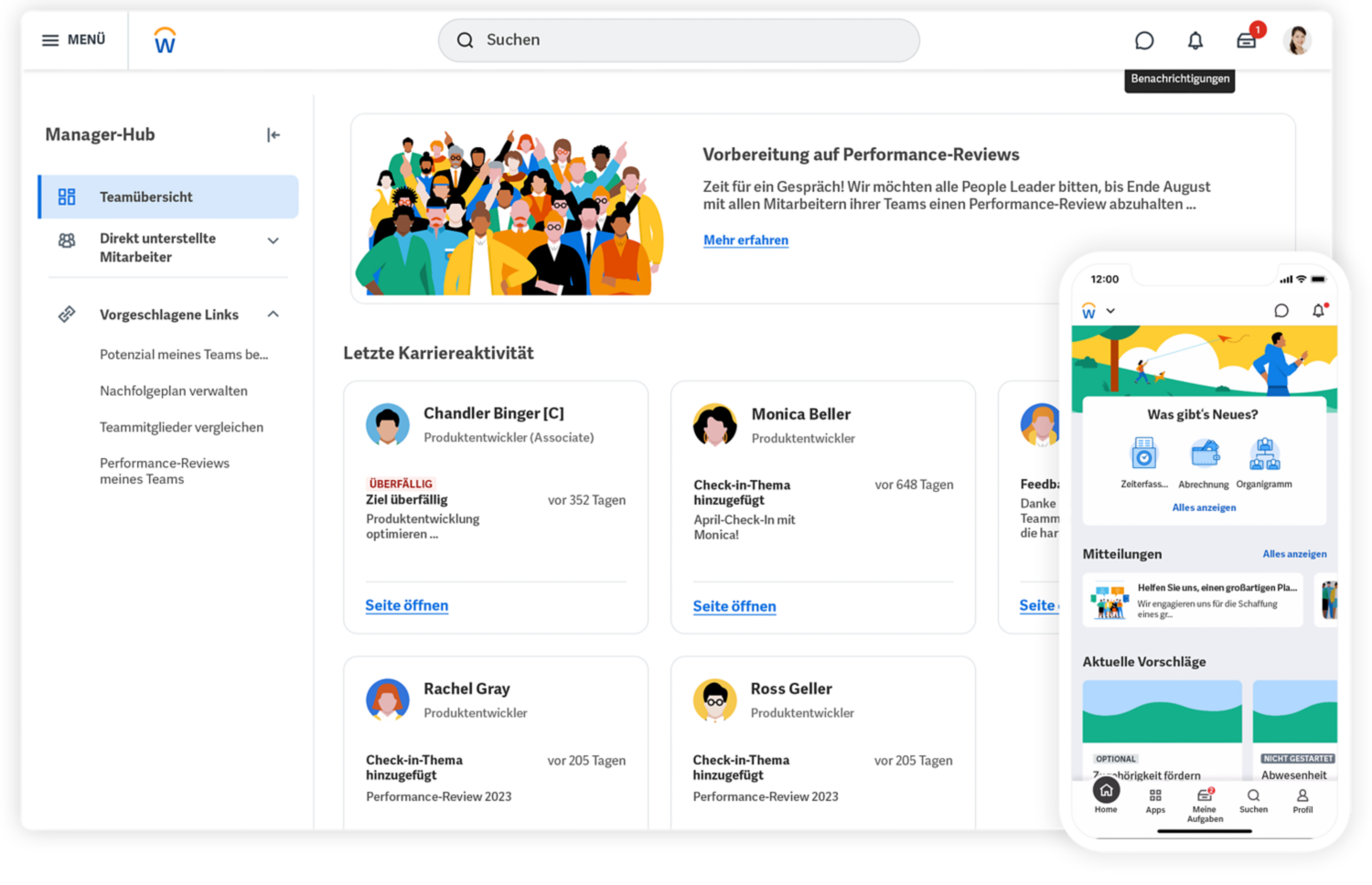Image resolution: width=1372 pixels, height=885 pixels.
Task: Click the Workday logo in header
Action: pyautogui.click(x=165, y=40)
